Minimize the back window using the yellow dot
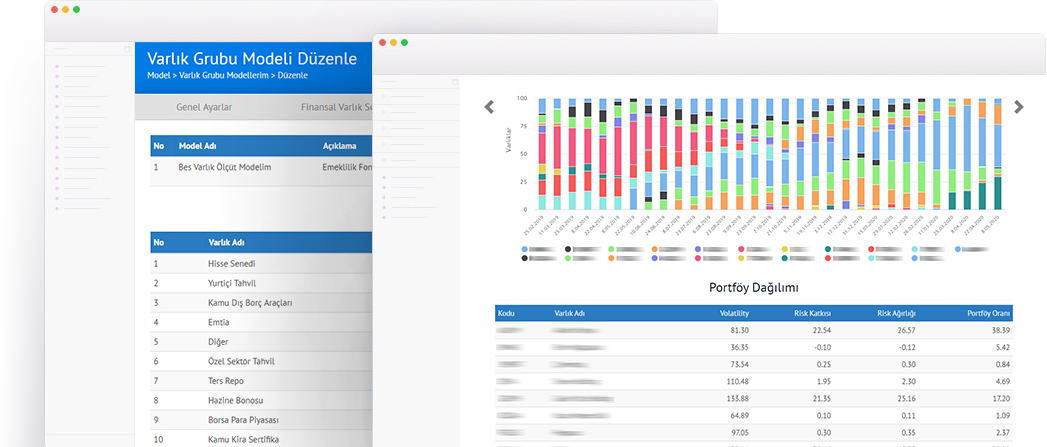Image resolution: width=1047 pixels, height=447 pixels. (65, 9)
